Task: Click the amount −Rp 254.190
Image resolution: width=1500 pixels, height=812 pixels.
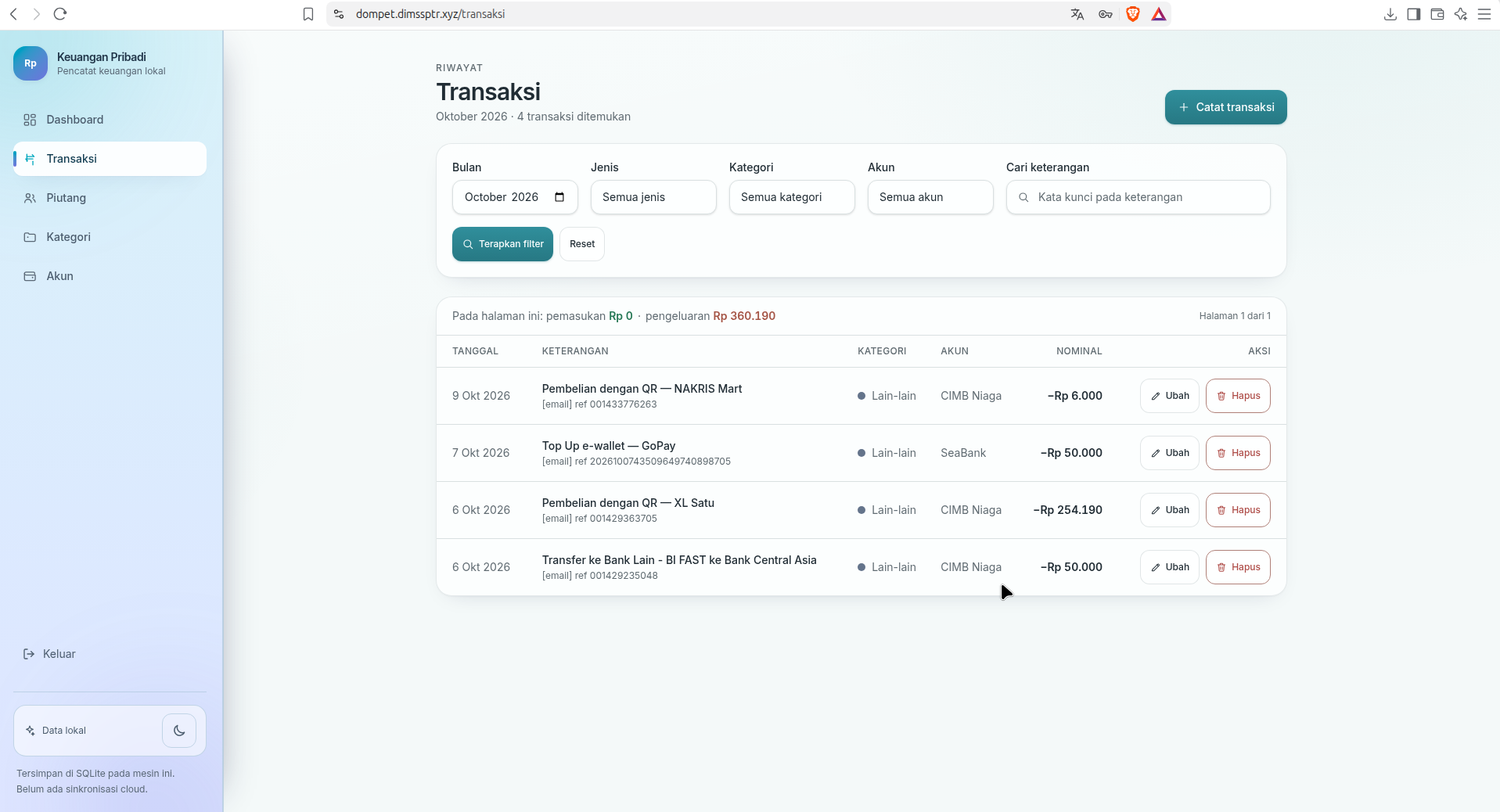Action: (x=1068, y=510)
